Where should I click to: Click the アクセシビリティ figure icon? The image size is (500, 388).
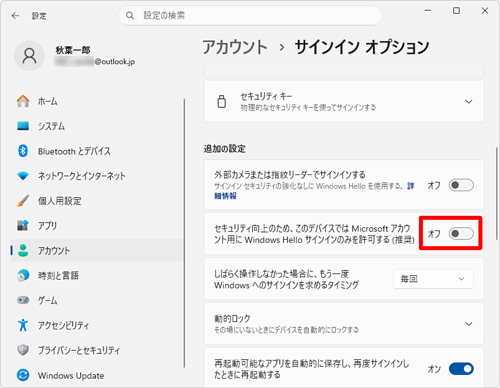coord(23,325)
